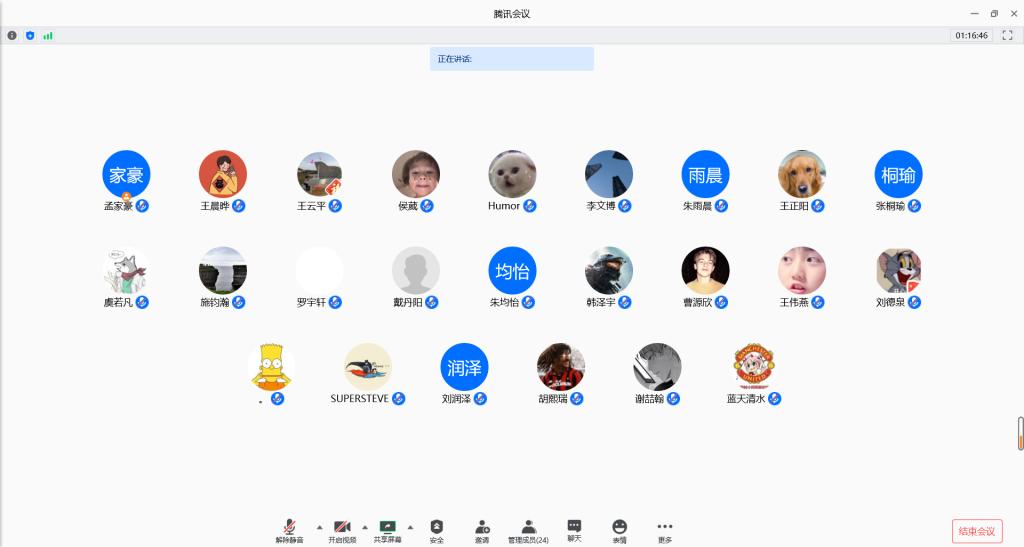Click the scrollbar on the right edge

(1020, 433)
